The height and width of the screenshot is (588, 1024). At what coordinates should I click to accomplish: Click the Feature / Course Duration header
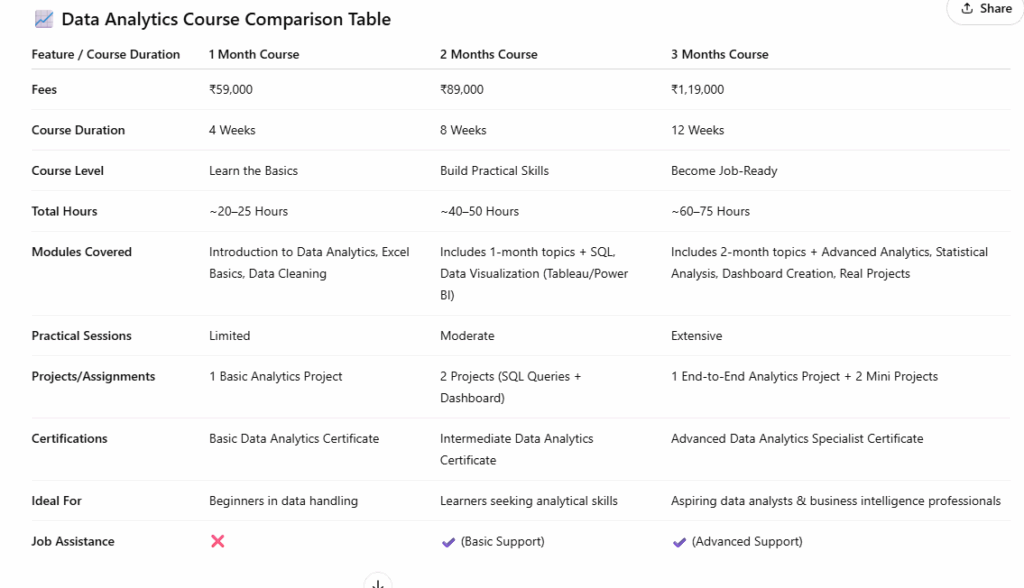[106, 54]
